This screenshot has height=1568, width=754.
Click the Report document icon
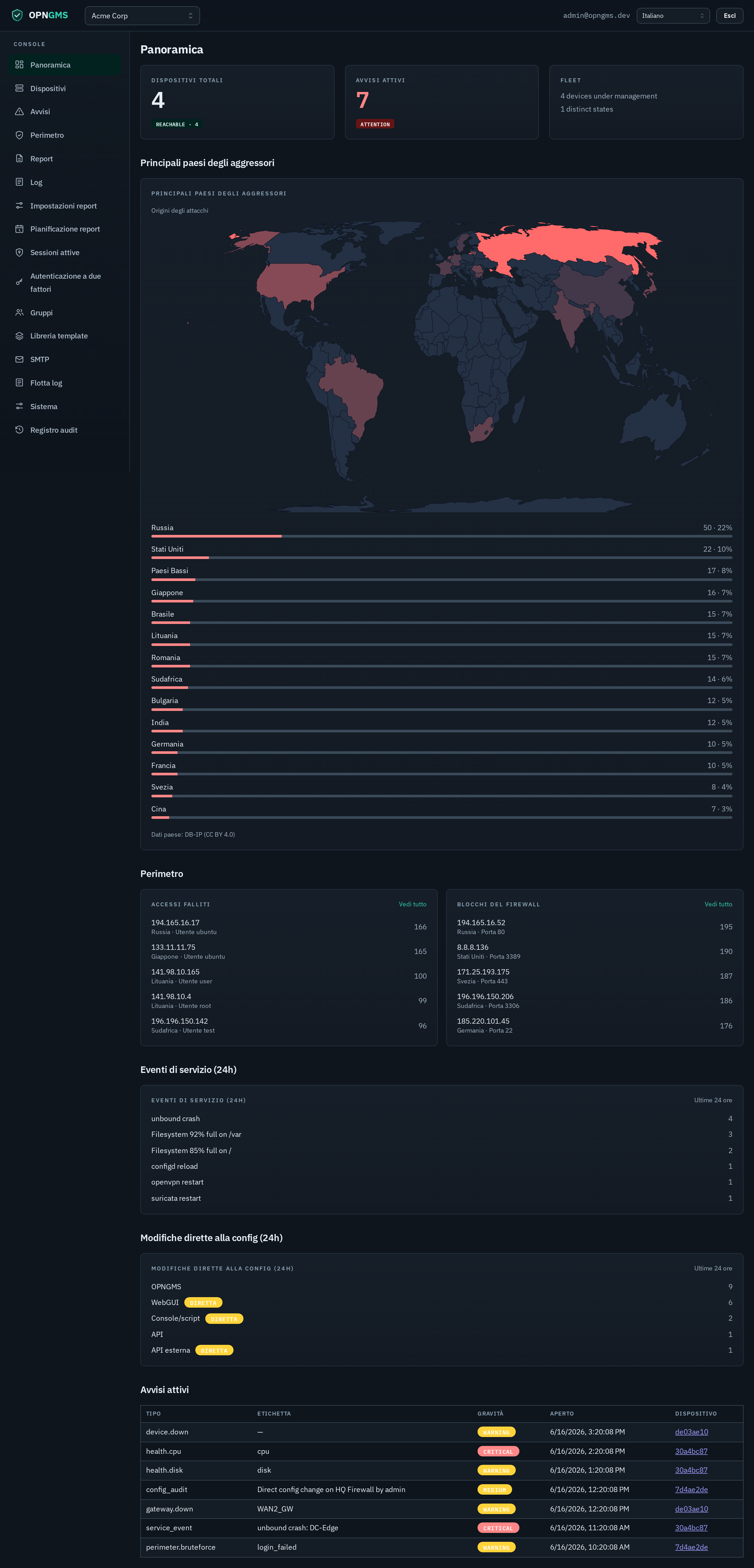(19, 158)
